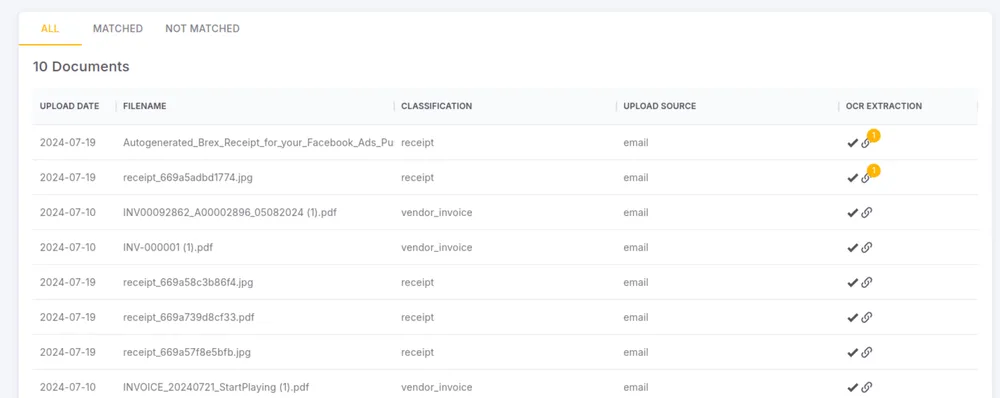This screenshot has width=1000, height=398.
Task: Sort by UPLOAD SOURCE column header
Action: click(x=659, y=106)
